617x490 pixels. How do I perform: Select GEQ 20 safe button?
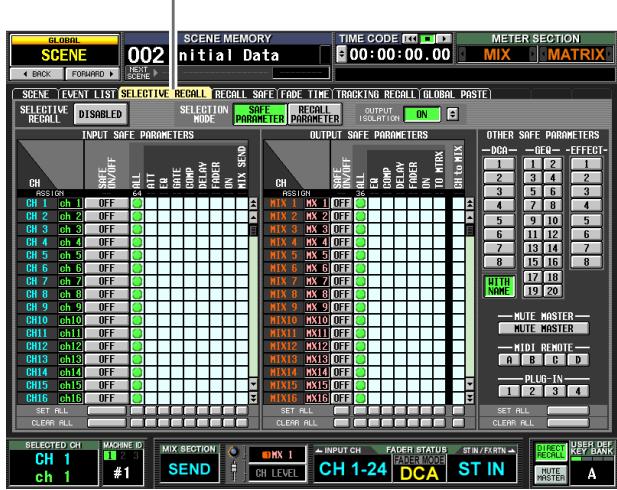552,291
